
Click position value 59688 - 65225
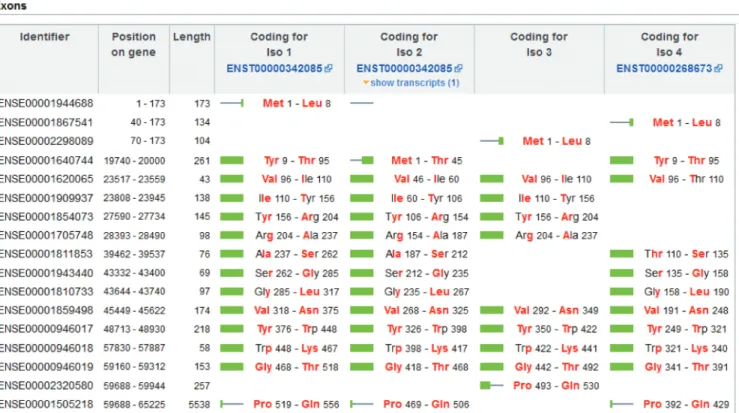(x=134, y=405)
